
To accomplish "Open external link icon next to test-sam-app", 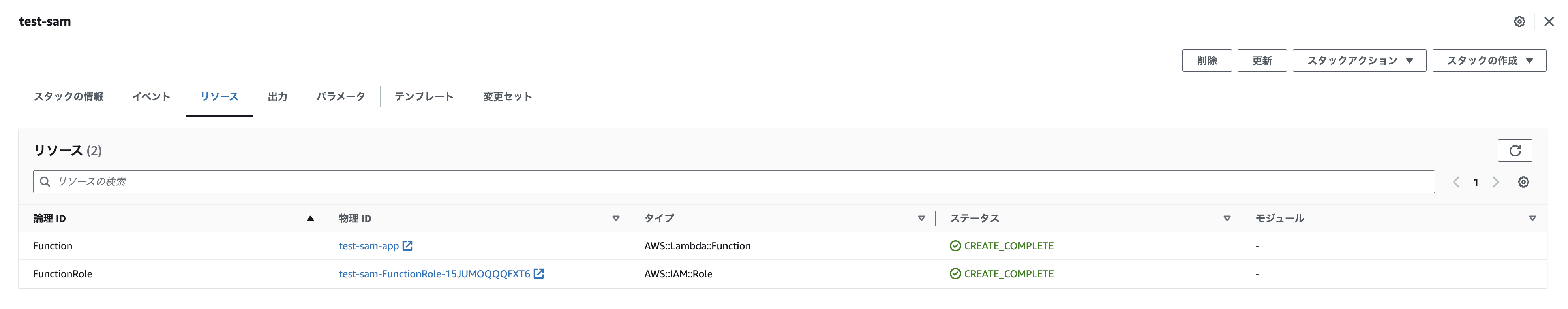I will point(407,246).
